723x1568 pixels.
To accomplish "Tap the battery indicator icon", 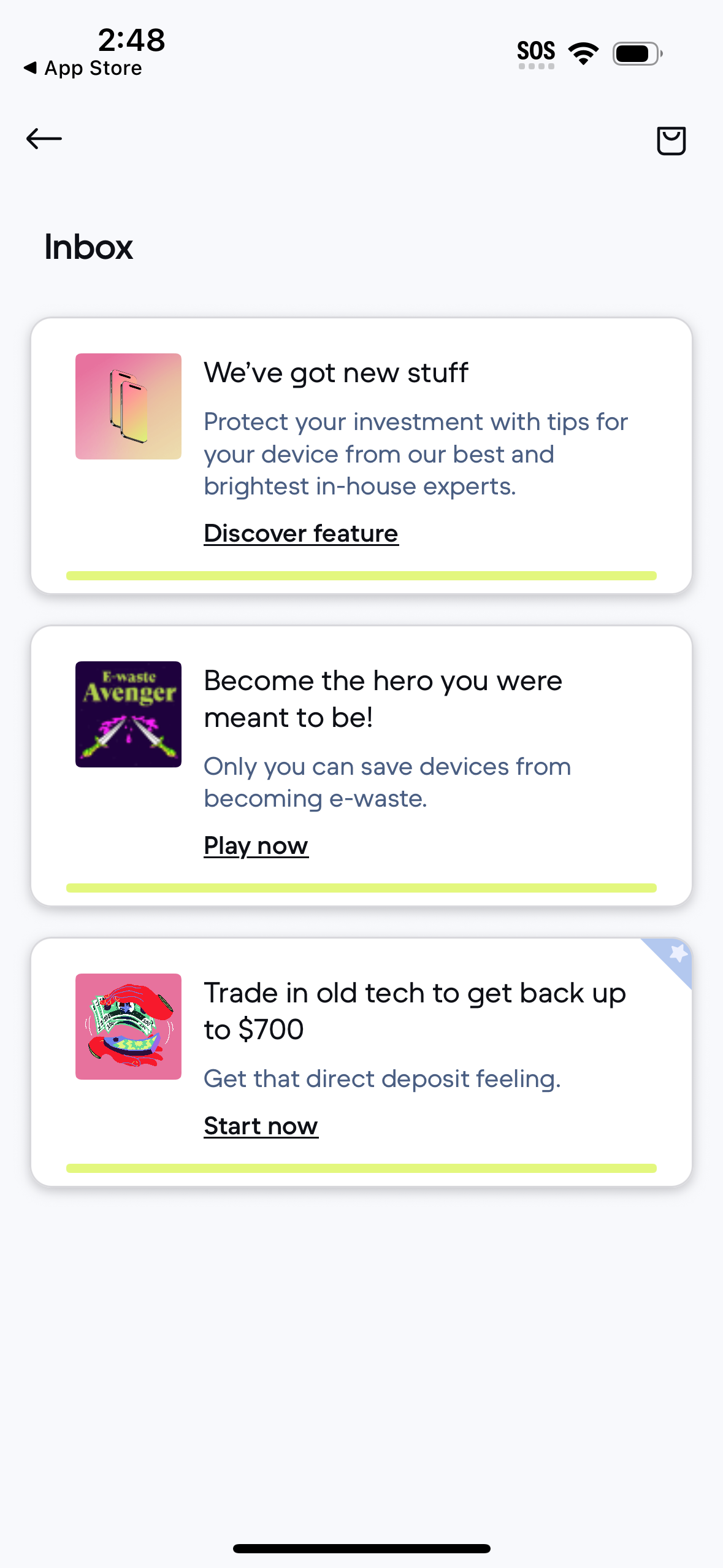I will pos(635,53).
